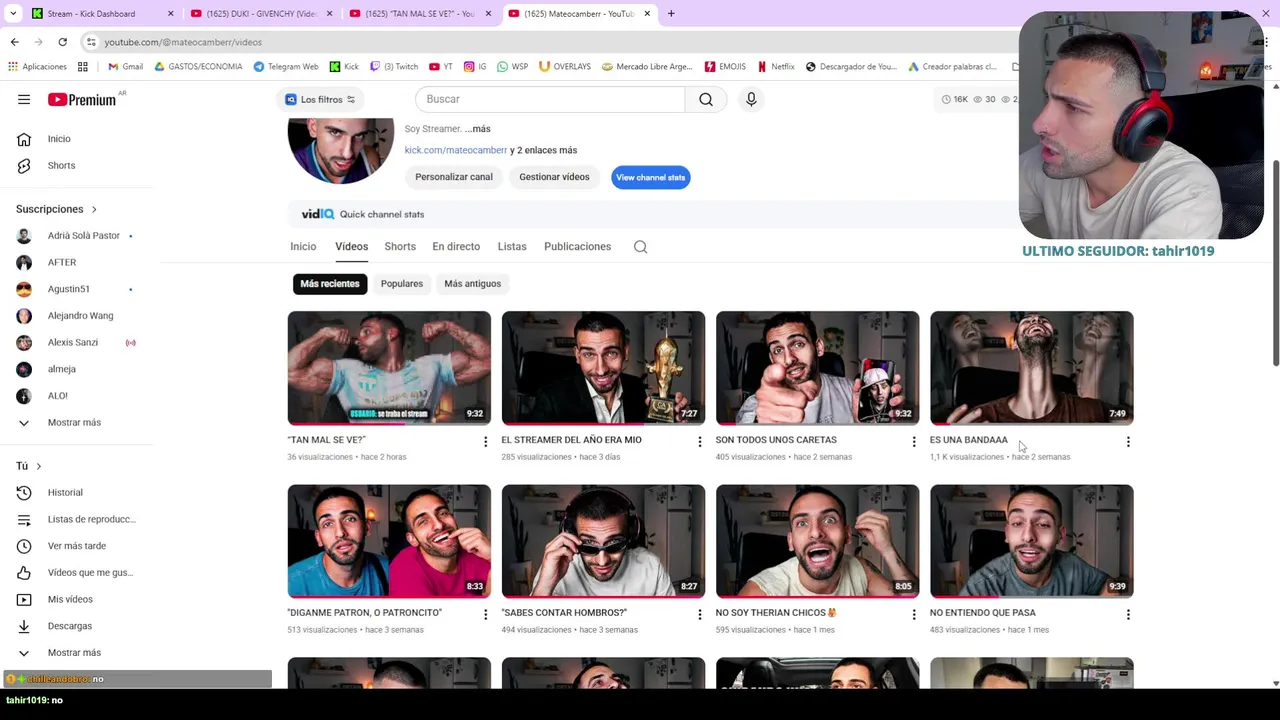Screen dimensions: 1280x720
Task: Click View channel stats button
Action: (650, 177)
